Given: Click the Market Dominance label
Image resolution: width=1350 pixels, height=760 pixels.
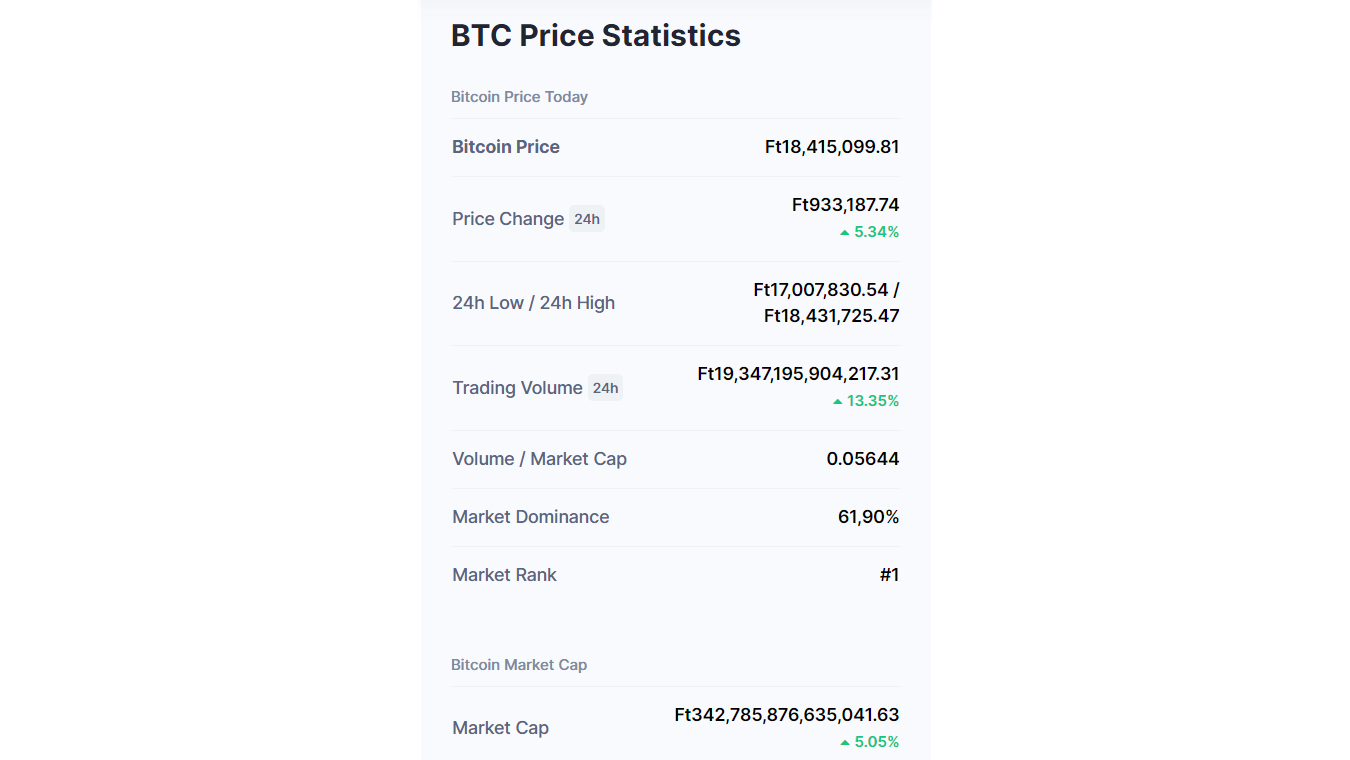Looking at the screenshot, I should click(x=531, y=517).
